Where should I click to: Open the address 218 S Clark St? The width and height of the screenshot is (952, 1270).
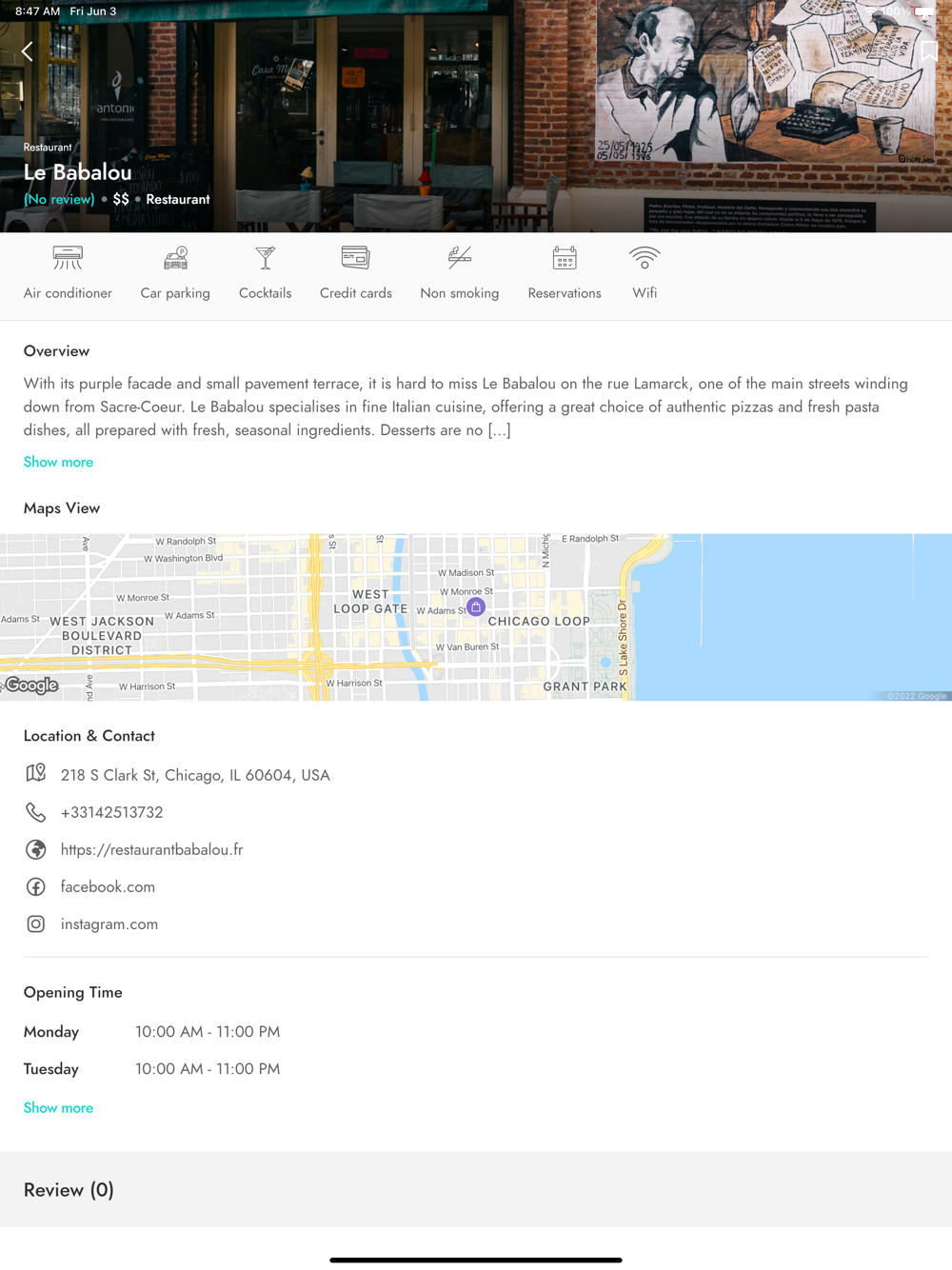pyautogui.click(x=195, y=775)
